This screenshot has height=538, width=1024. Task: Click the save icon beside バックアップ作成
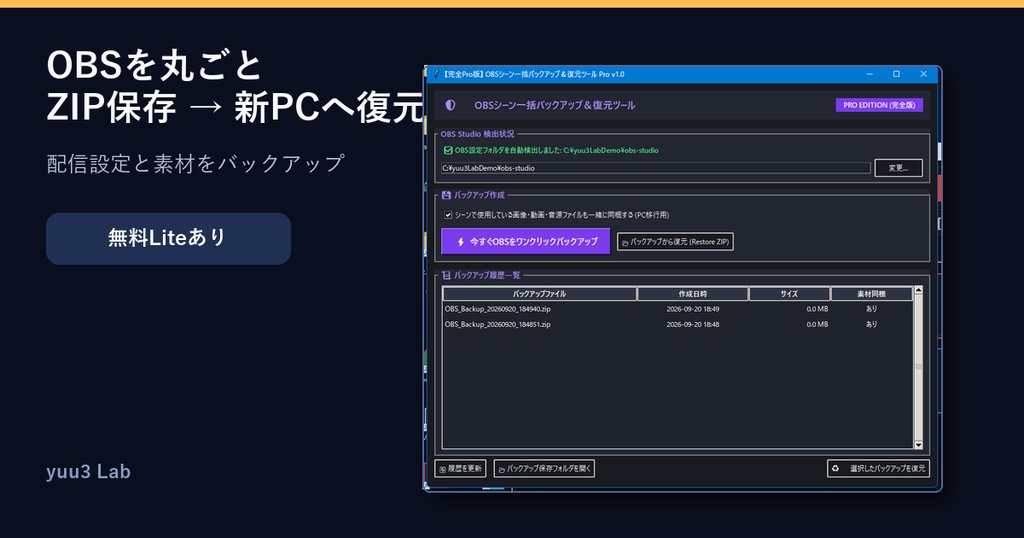(447, 195)
